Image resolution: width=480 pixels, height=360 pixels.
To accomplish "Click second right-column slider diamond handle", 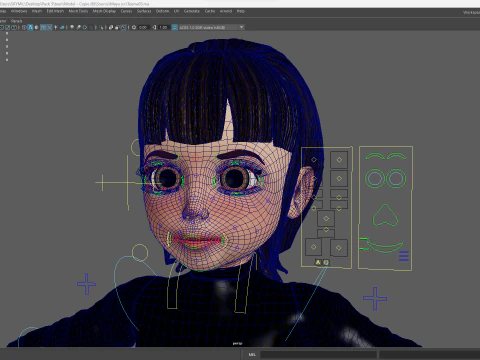I will click(339, 178).
